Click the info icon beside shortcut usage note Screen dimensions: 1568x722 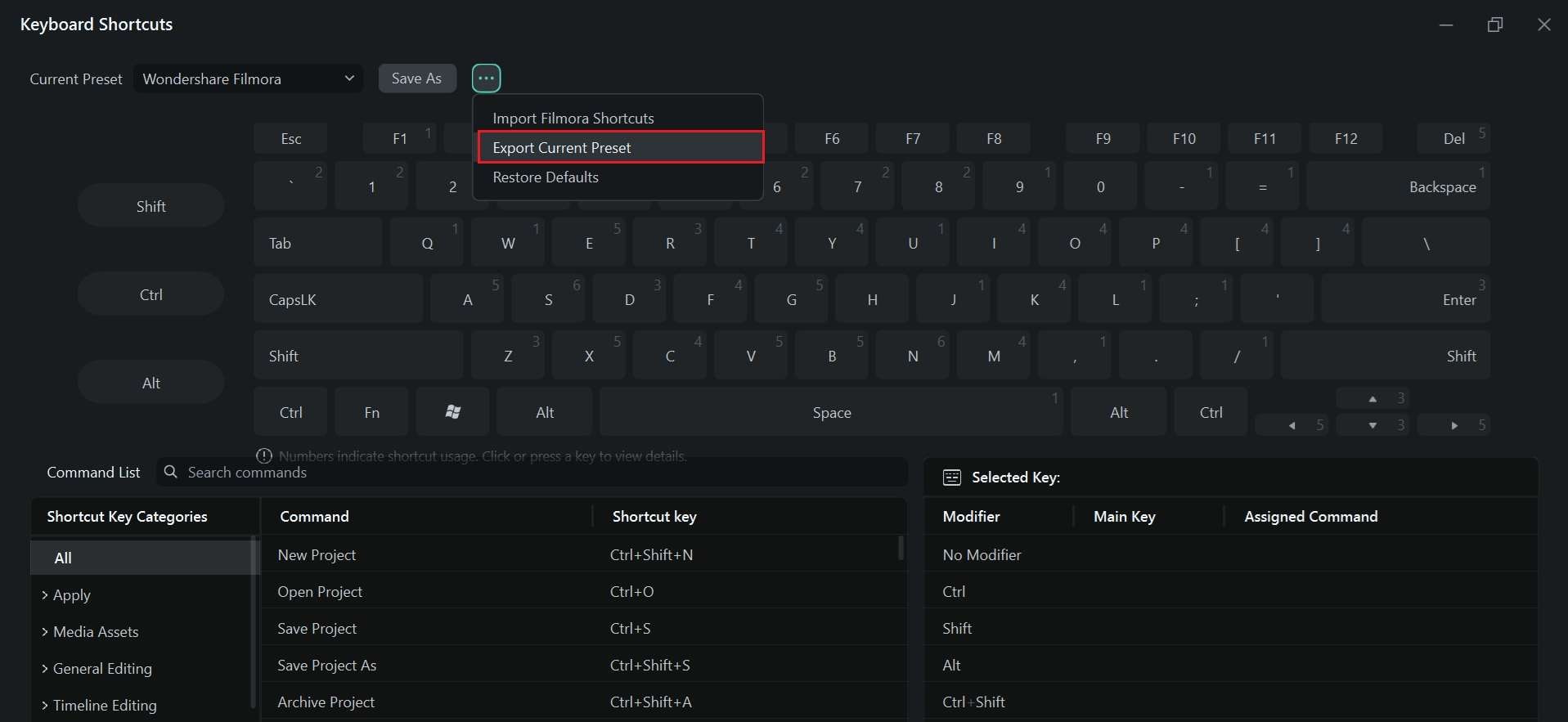(264, 455)
